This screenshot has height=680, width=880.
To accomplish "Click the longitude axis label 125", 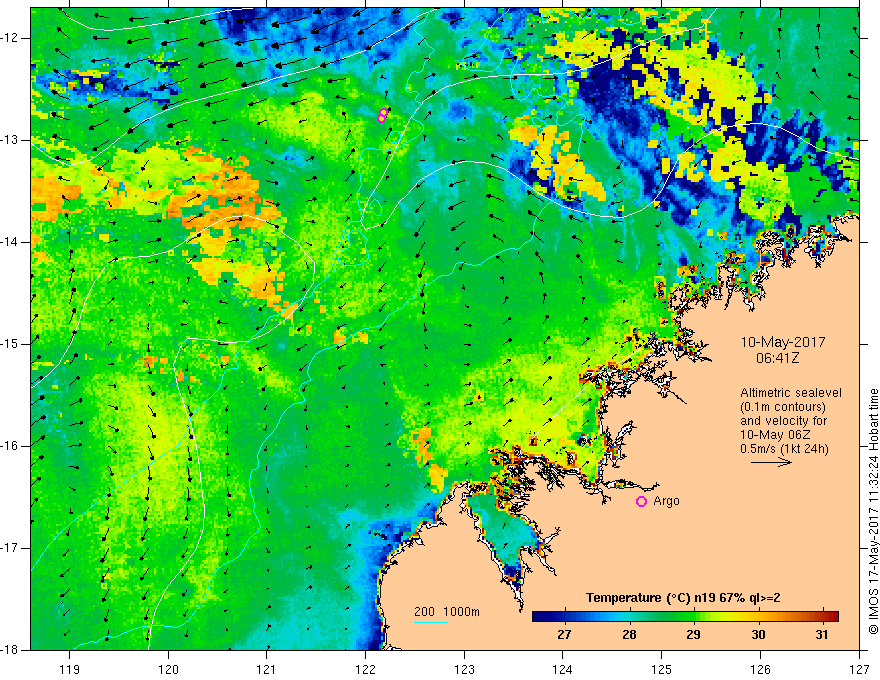I will [662, 669].
